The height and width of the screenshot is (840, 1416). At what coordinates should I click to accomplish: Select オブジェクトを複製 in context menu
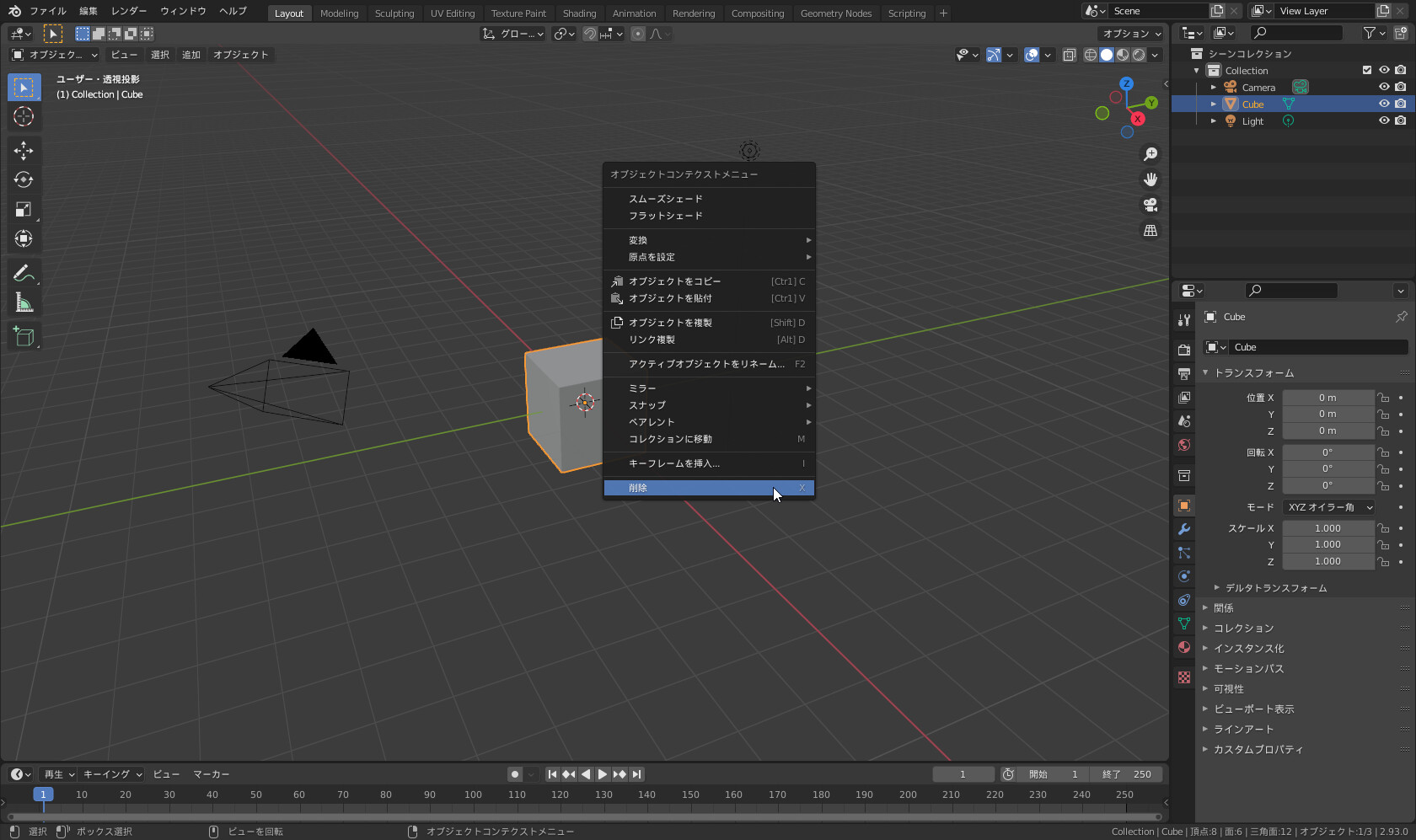709,323
